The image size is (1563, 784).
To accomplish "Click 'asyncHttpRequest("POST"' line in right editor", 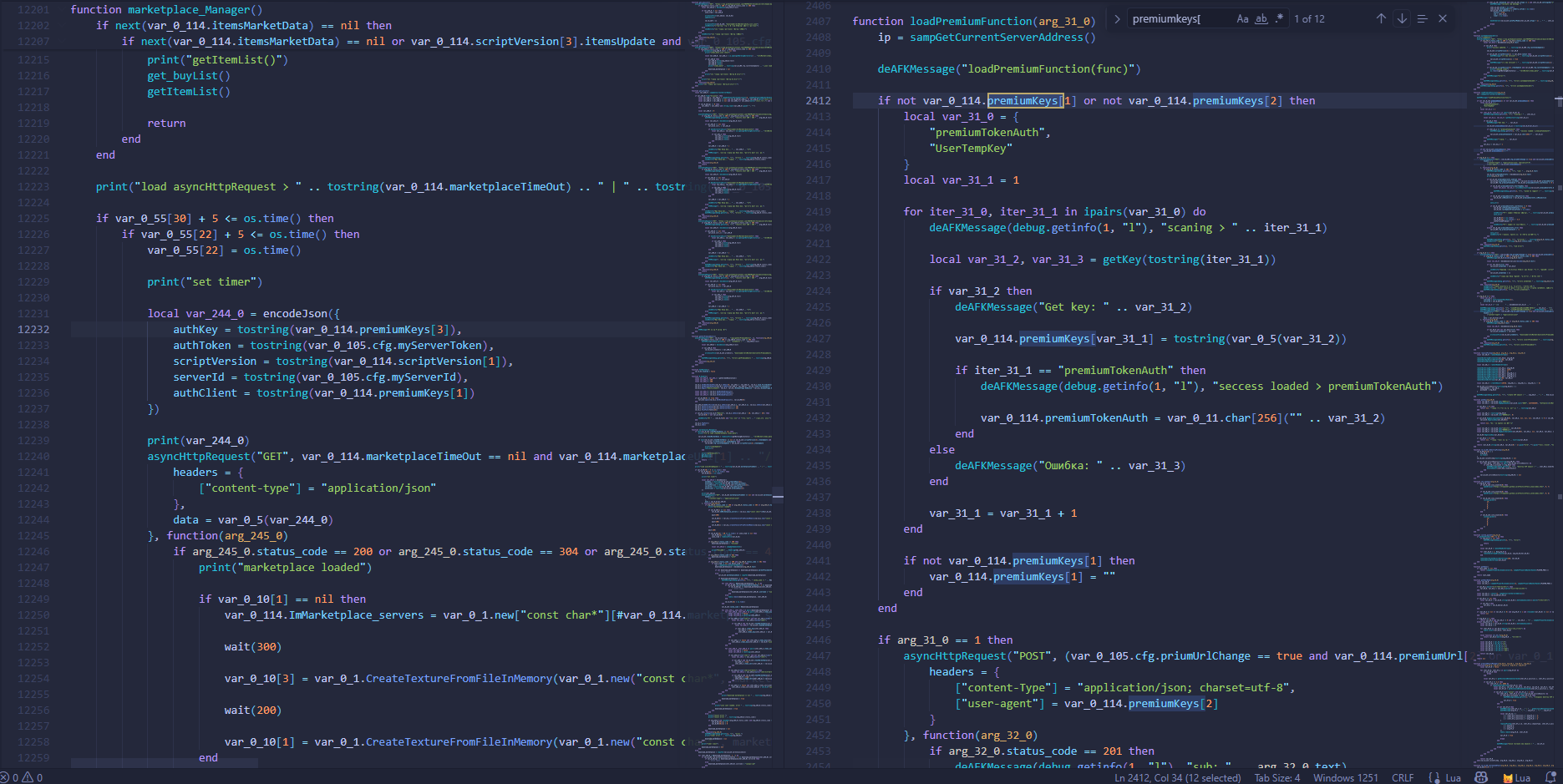I will 1185,655.
